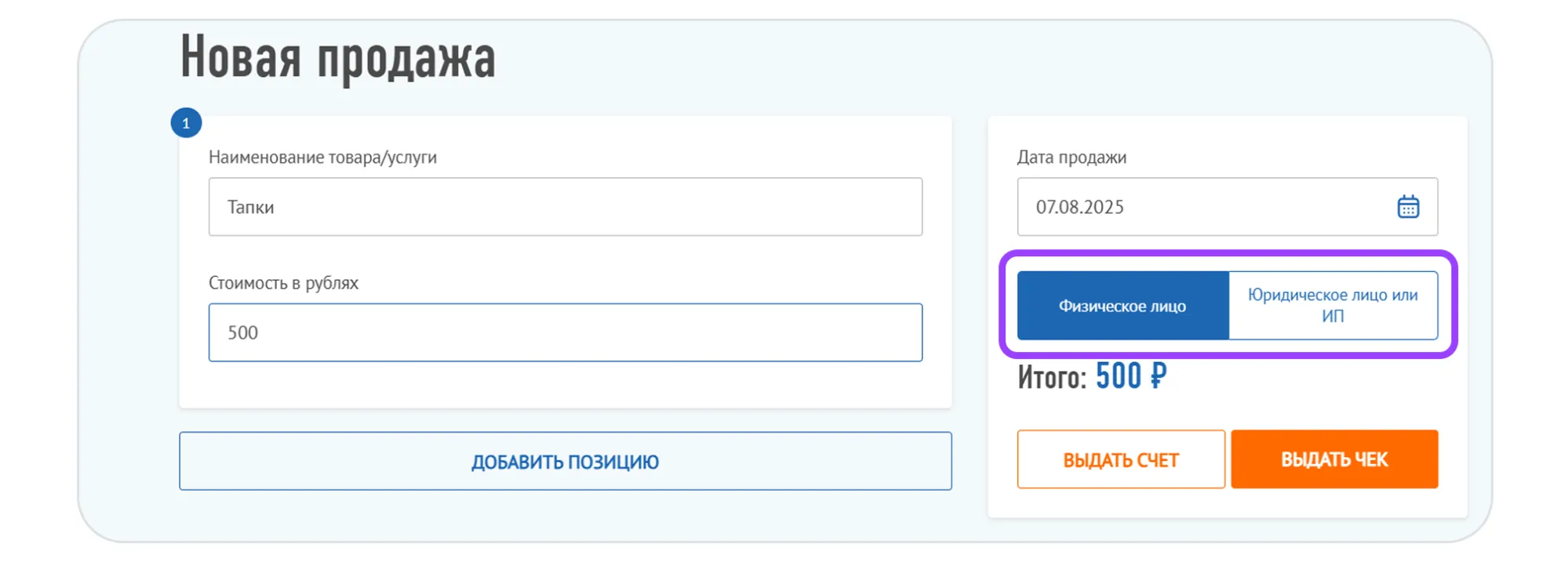Open the calendar date picker icon
Screen dimensions: 1568x562
tap(1408, 207)
